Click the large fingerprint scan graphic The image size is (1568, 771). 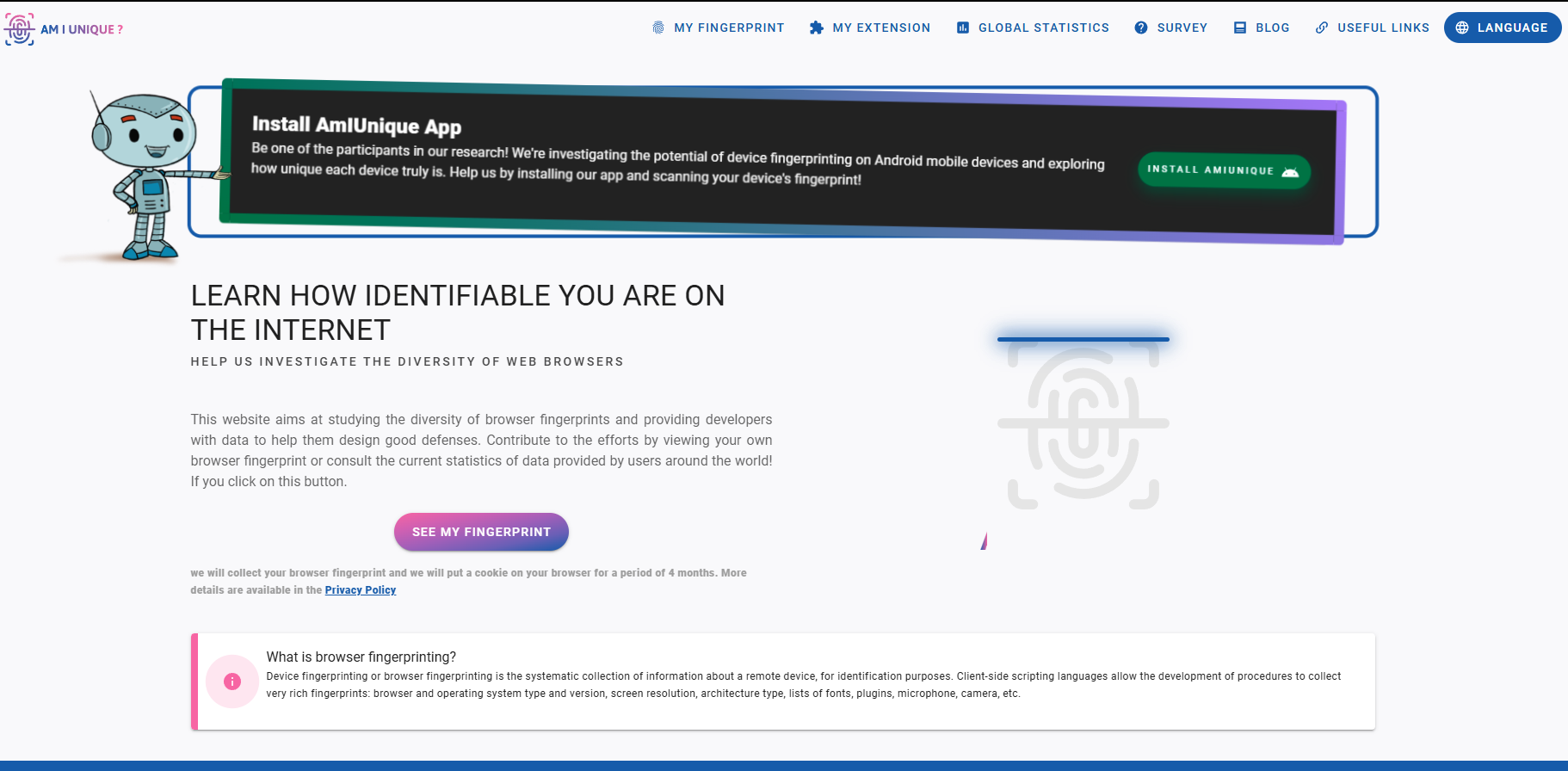point(1083,423)
